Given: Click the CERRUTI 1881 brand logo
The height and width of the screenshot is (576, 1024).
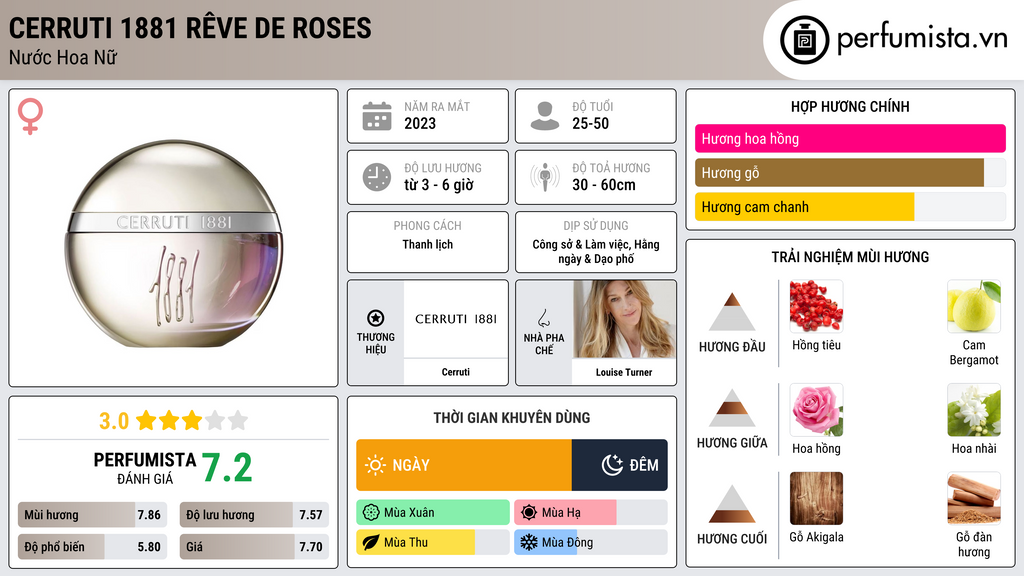Looking at the screenshot, I should coord(456,319).
